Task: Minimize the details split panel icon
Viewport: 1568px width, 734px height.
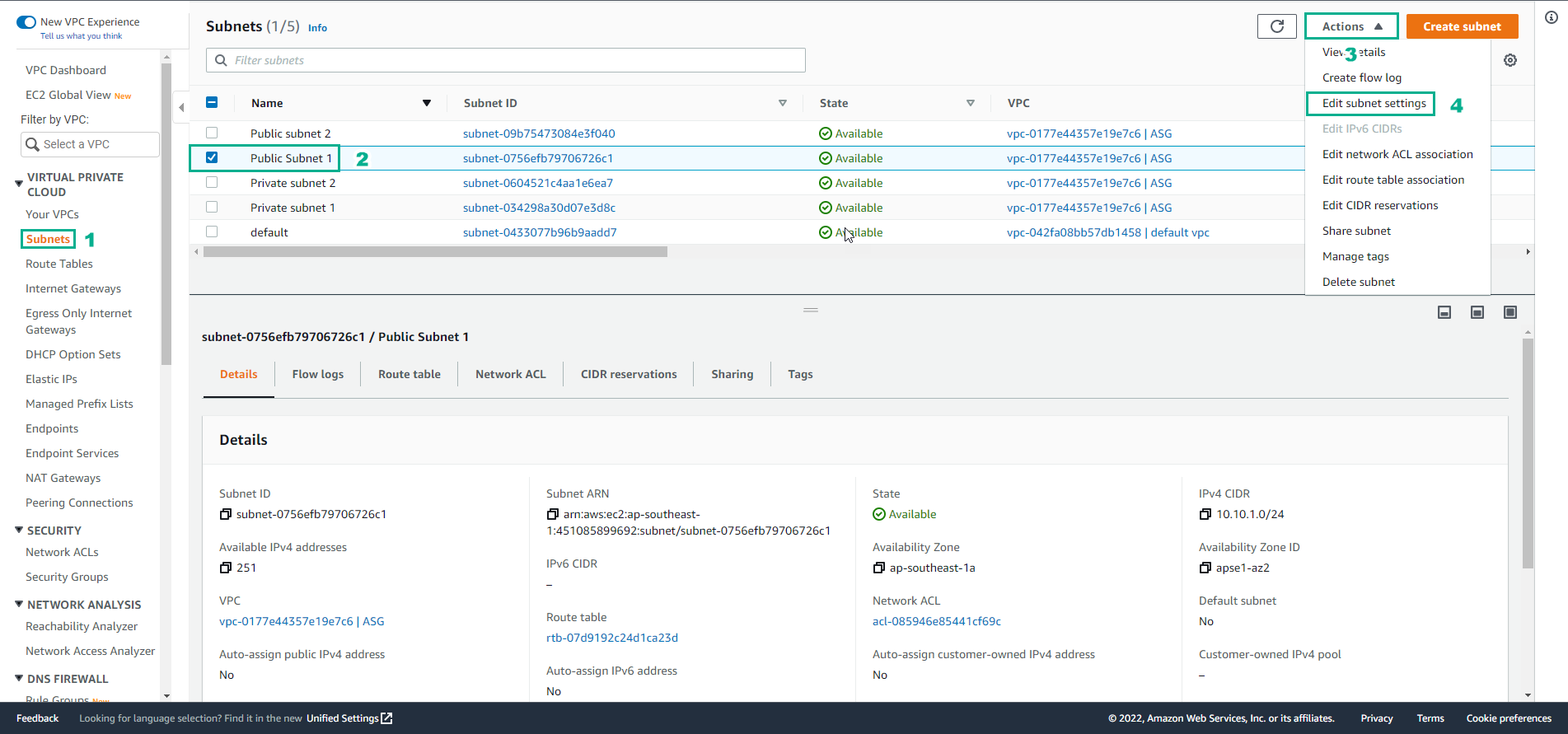Action: click(1444, 312)
